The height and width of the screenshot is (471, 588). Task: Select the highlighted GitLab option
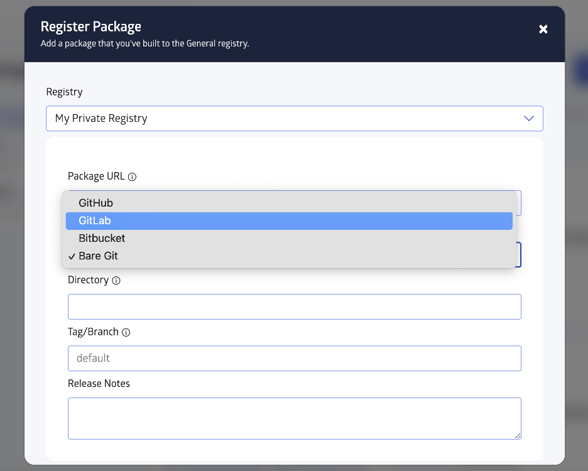(x=289, y=221)
